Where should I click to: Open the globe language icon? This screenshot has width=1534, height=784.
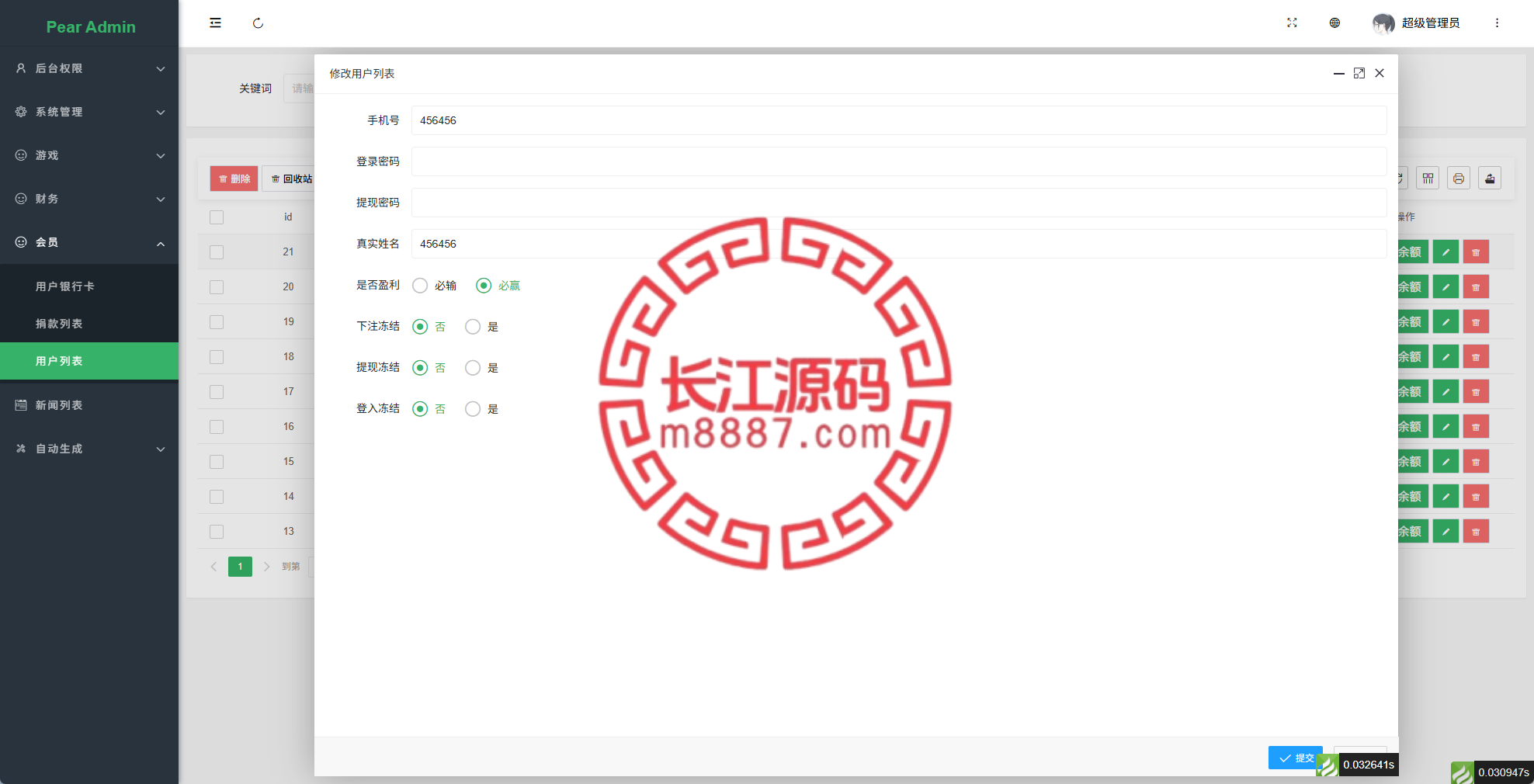point(1334,23)
